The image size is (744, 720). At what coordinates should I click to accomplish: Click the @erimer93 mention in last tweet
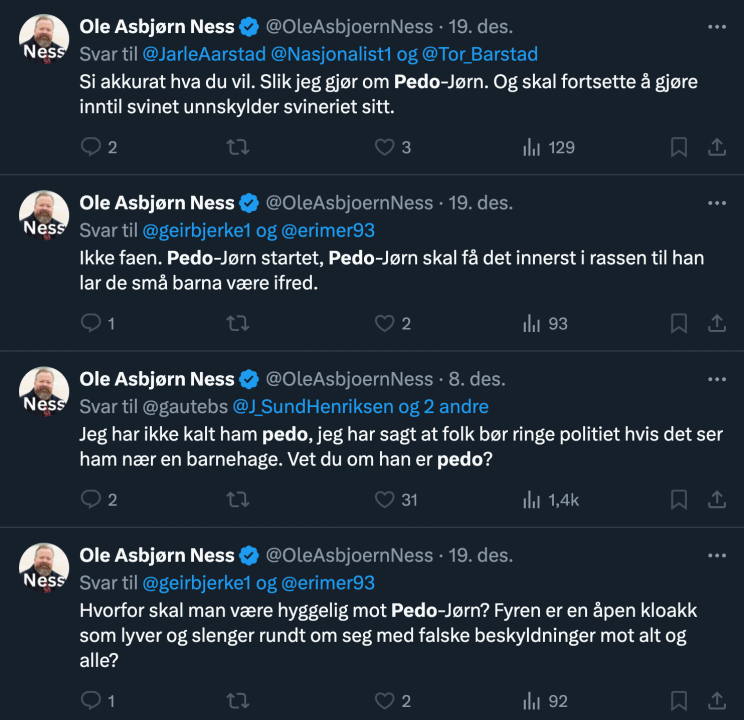tap(328, 582)
